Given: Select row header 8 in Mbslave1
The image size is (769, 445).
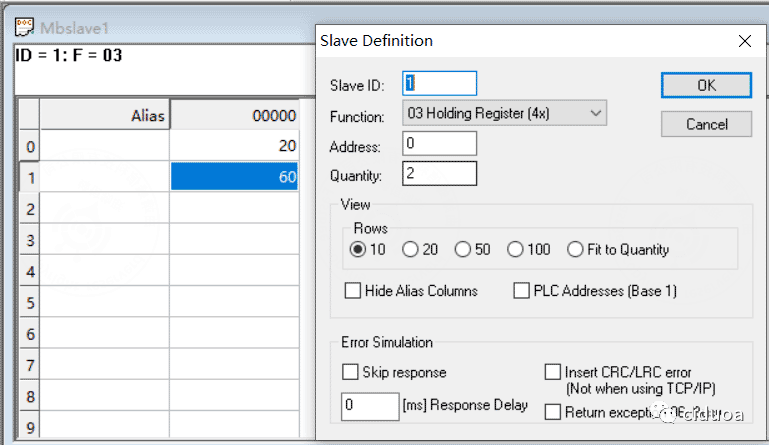Looking at the screenshot, I should (x=30, y=396).
